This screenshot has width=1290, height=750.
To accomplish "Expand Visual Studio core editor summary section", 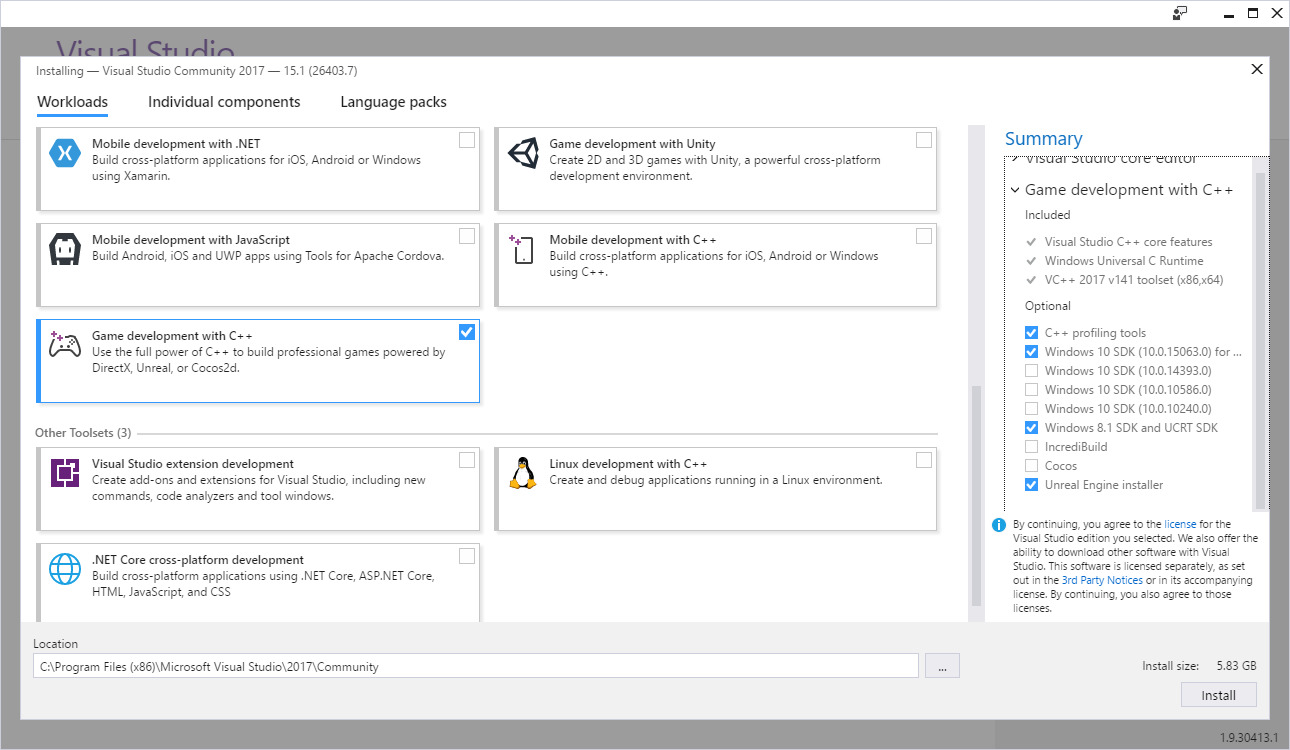I will click(x=1015, y=159).
